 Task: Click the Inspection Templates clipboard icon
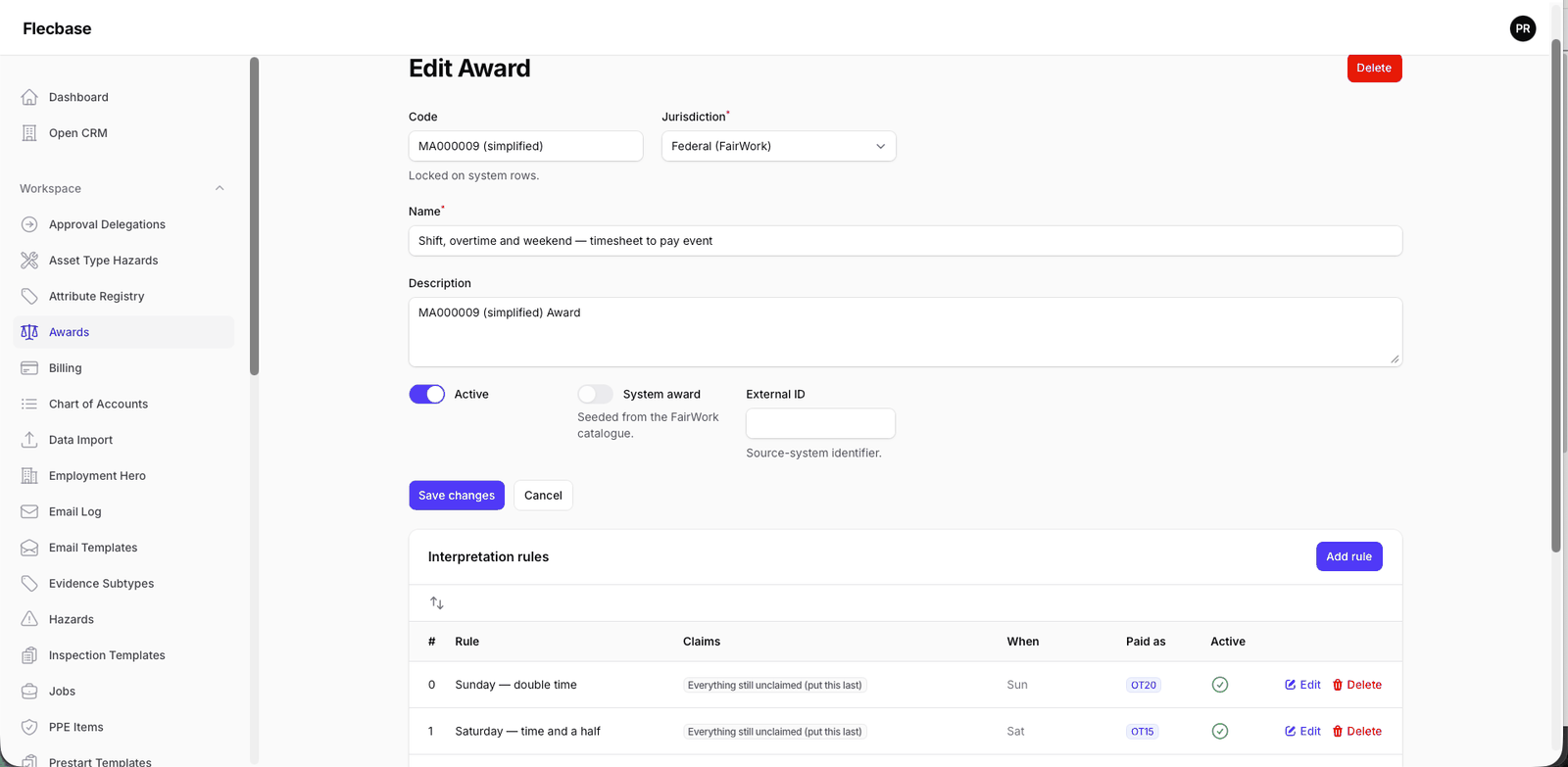29,655
